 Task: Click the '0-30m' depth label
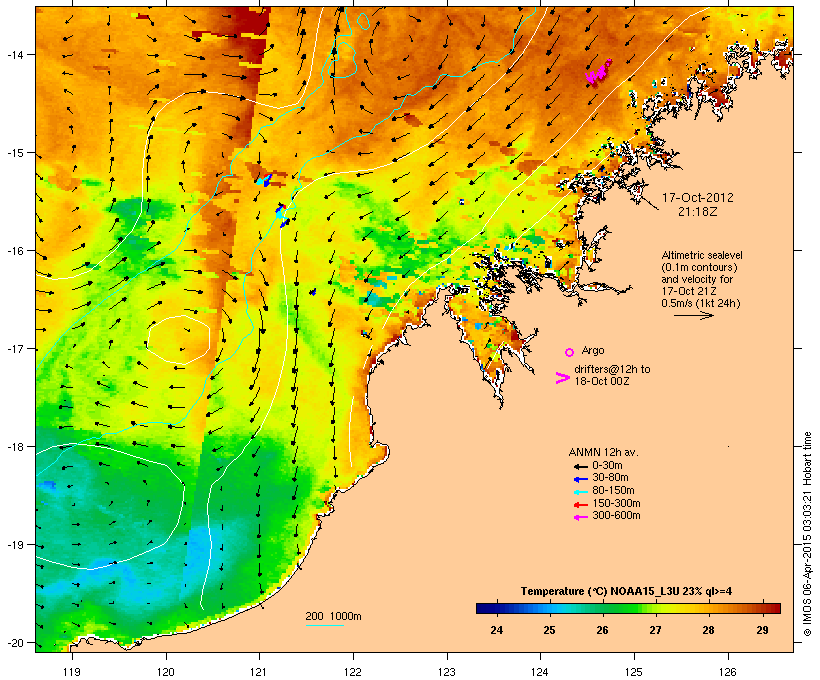click(607, 466)
